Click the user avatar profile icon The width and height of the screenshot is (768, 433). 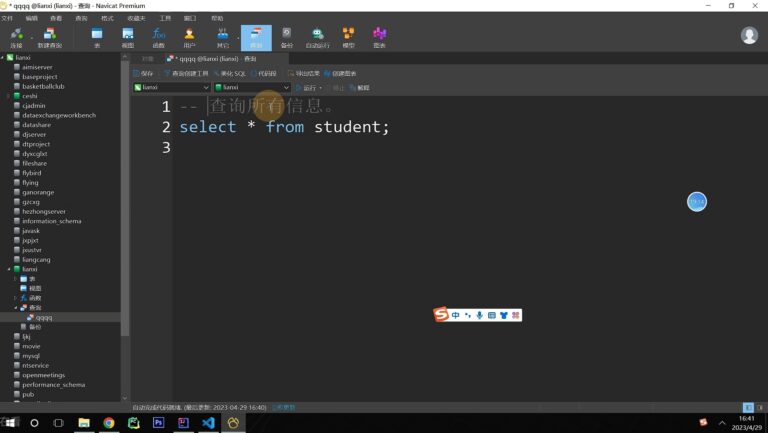tap(749, 35)
